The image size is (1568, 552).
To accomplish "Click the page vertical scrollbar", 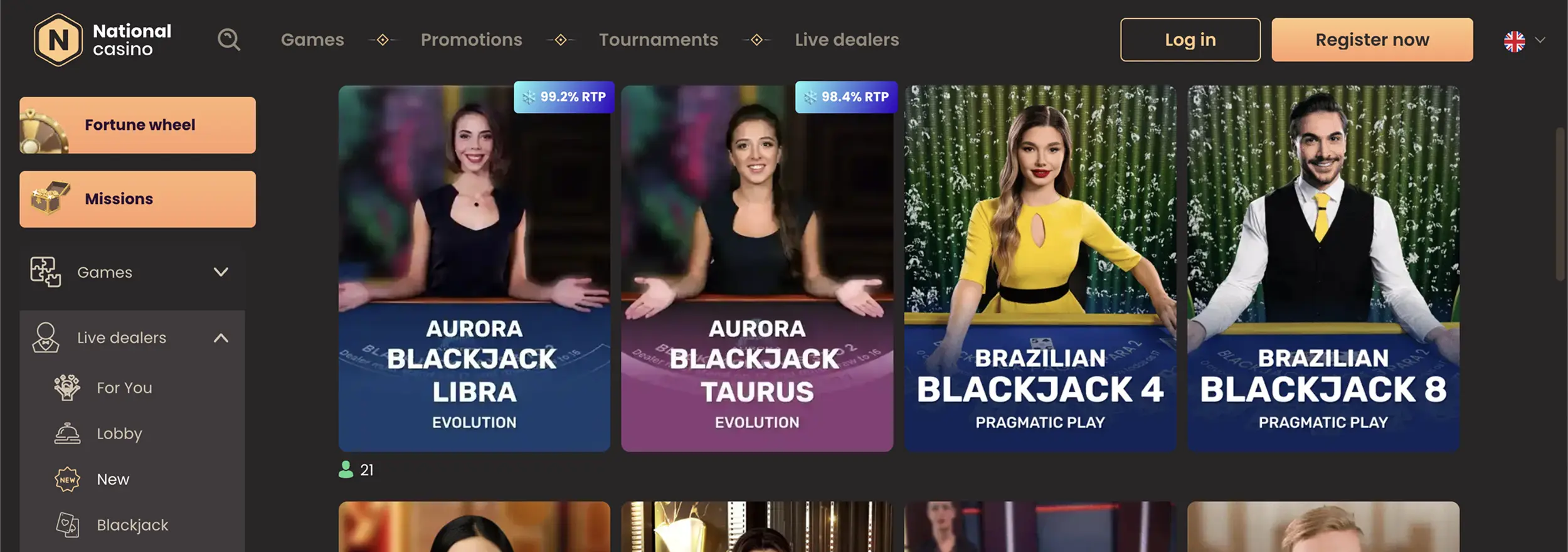I will pos(1560,204).
